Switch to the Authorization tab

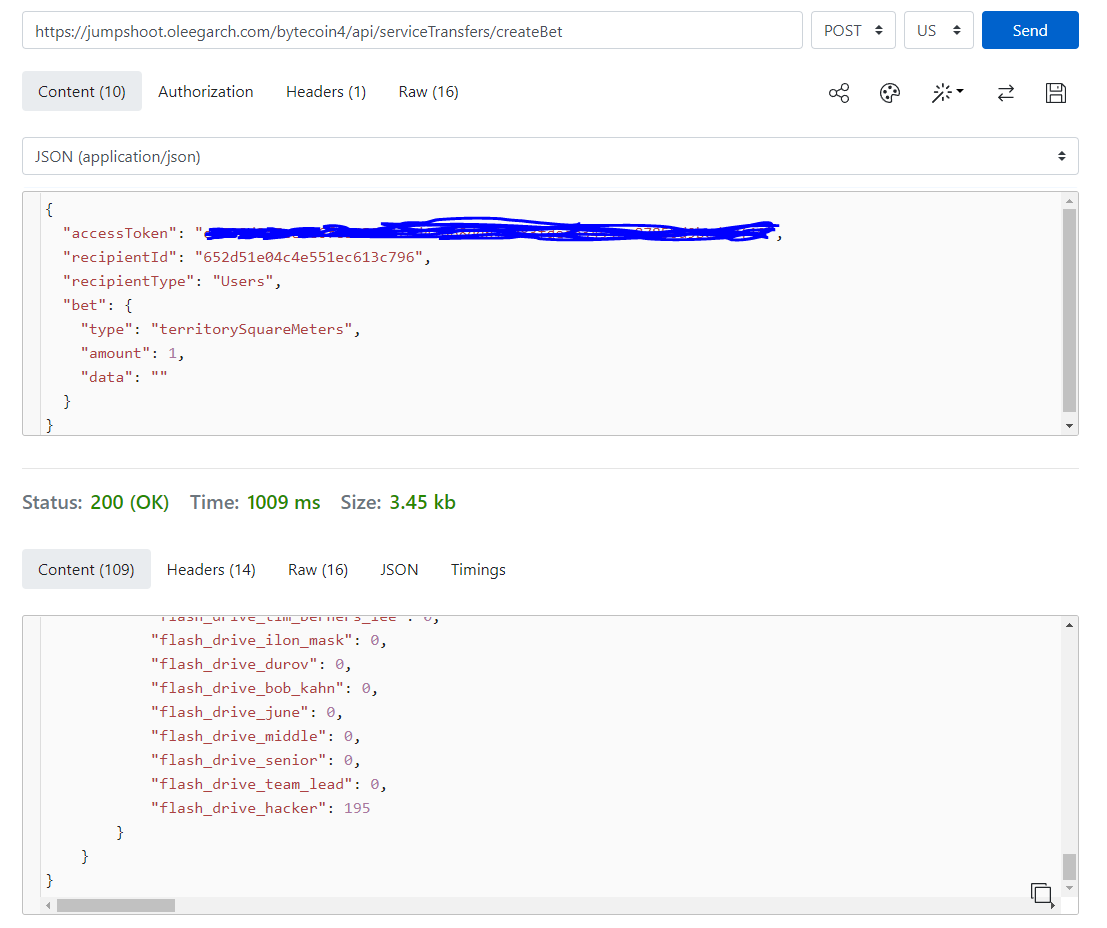tap(205, 91)
